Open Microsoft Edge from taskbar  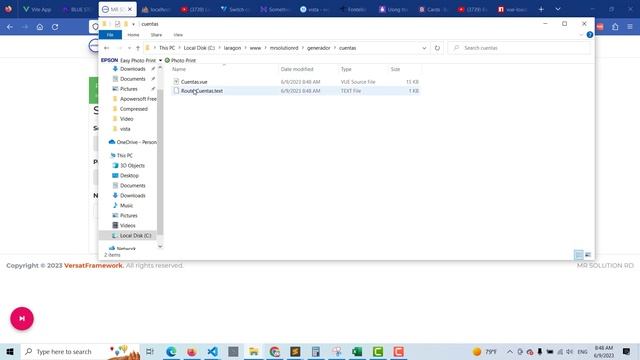click(x=171, y=351)
